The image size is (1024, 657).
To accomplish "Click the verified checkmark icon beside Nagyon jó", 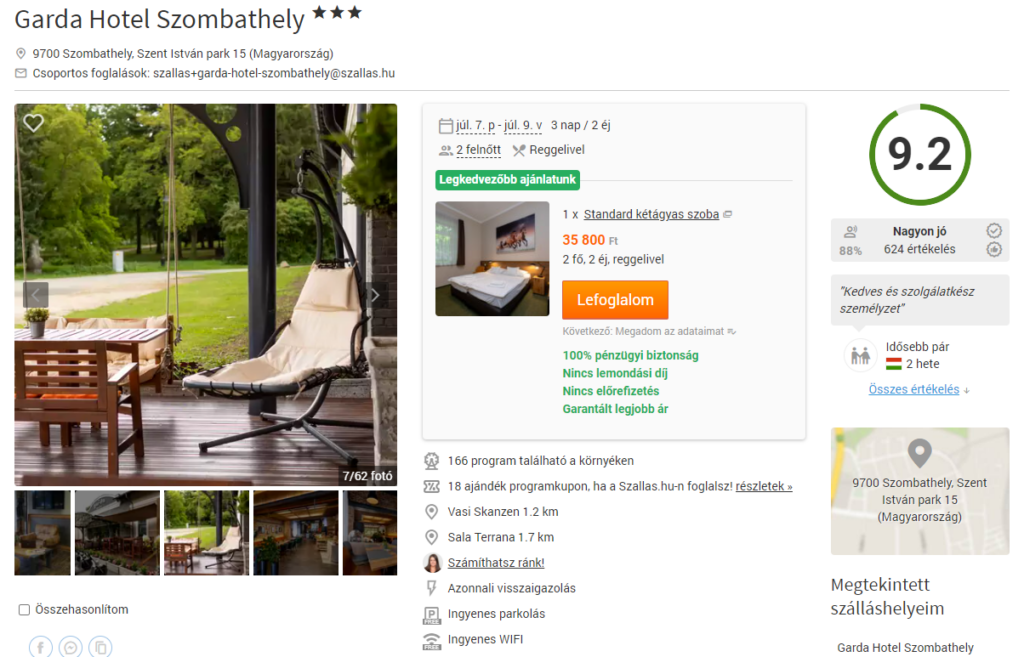I will coord(994,231).
